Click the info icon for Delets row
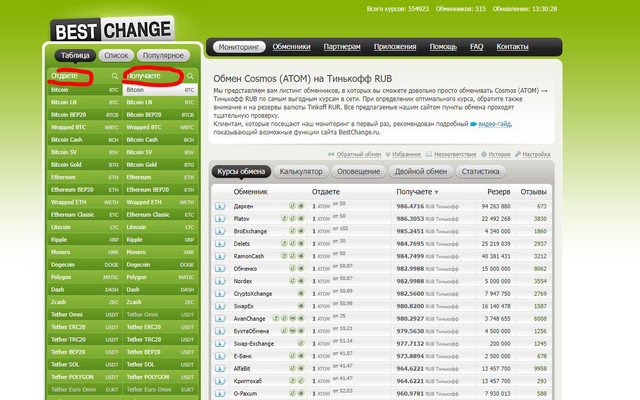 pos(220,244)
